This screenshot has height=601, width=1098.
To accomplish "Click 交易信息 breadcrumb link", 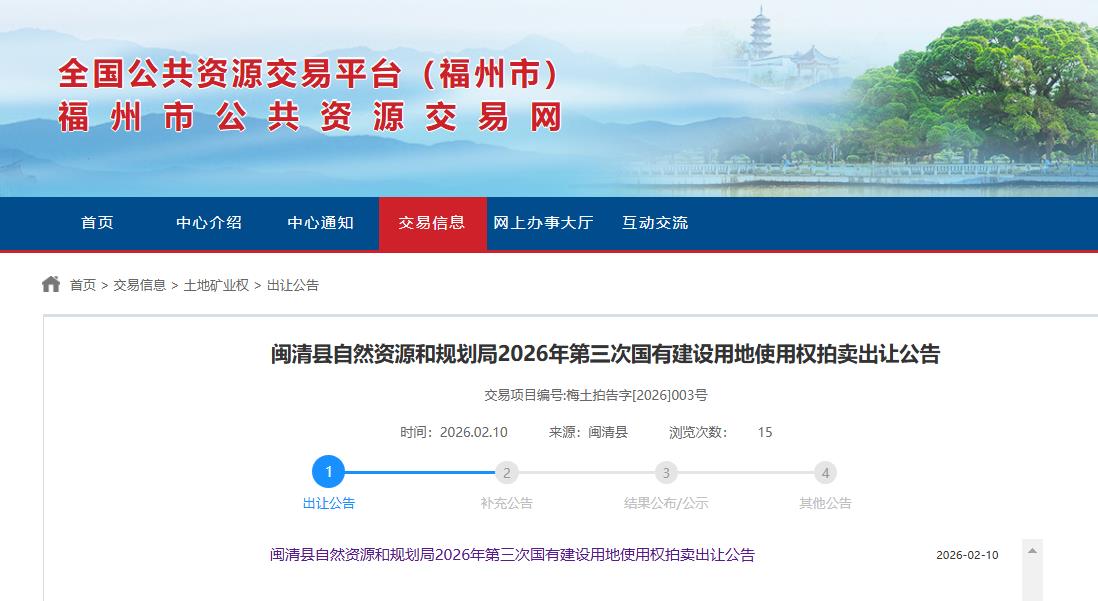I will coord(140,285).
